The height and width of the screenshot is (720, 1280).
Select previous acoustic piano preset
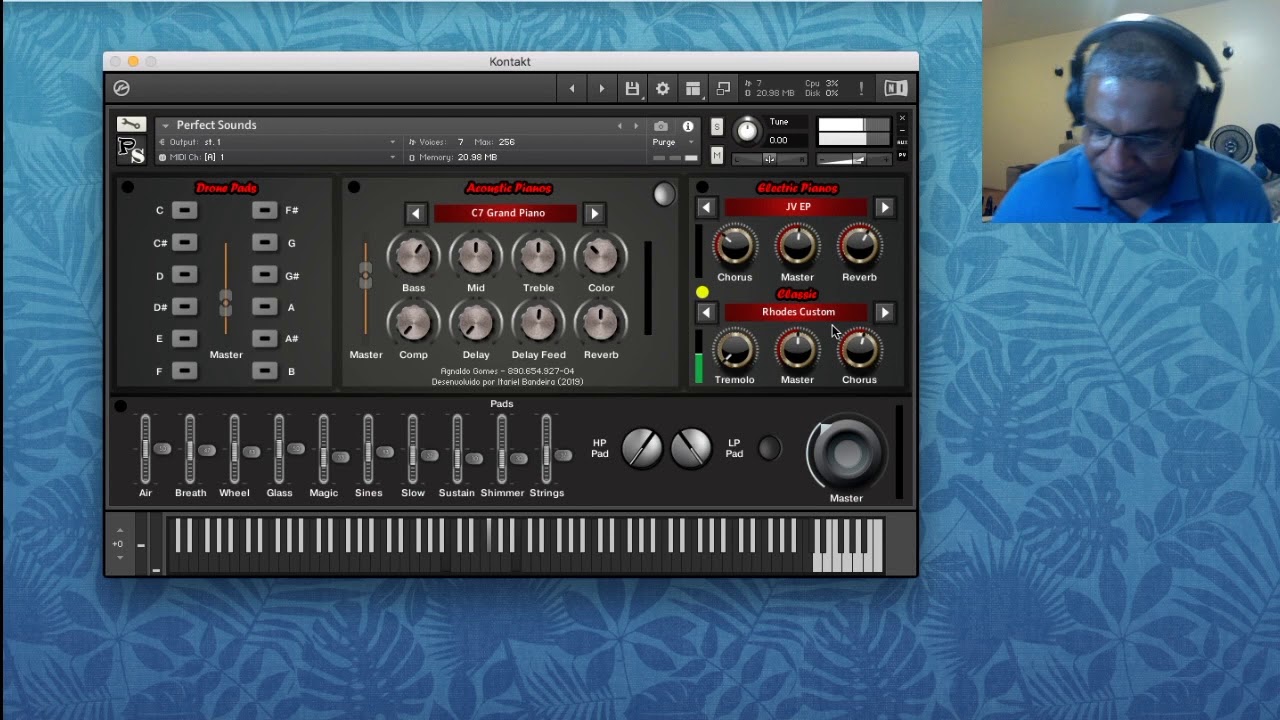point(415,213)
